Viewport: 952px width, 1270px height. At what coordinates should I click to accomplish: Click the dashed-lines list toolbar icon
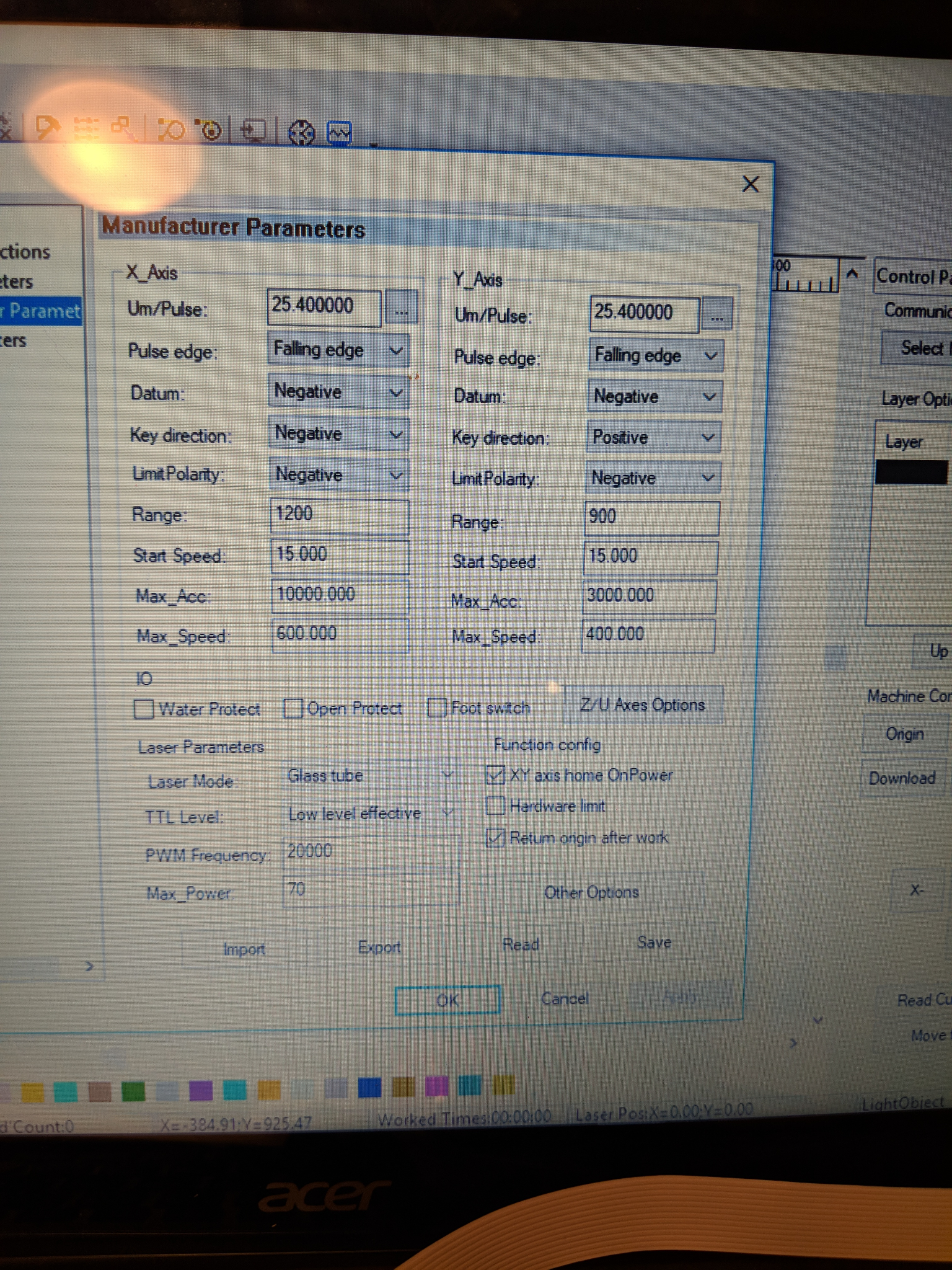(x=86, y=127)
